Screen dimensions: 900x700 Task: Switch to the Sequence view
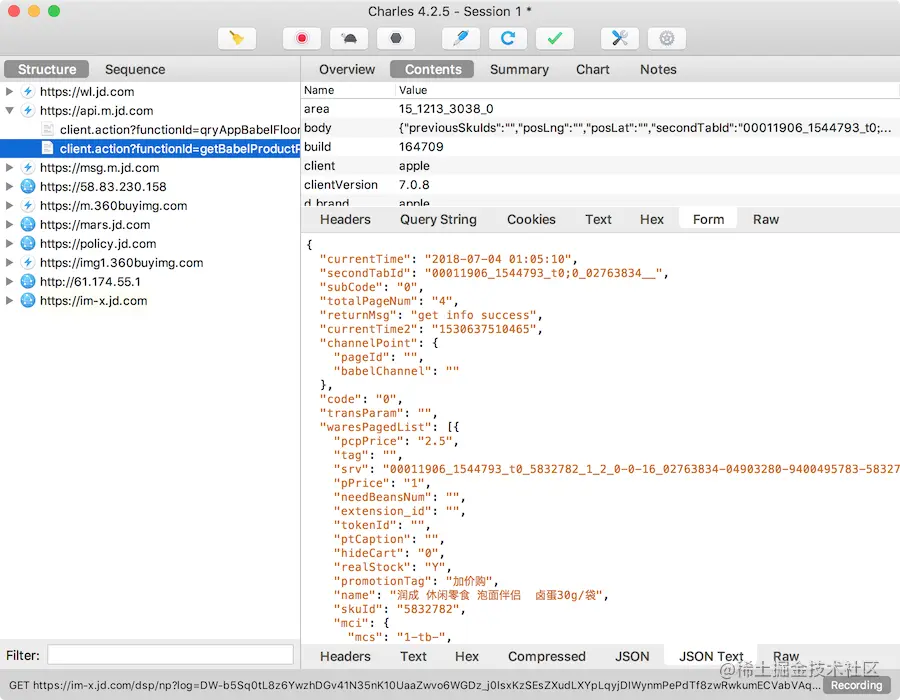coord(135,69)
